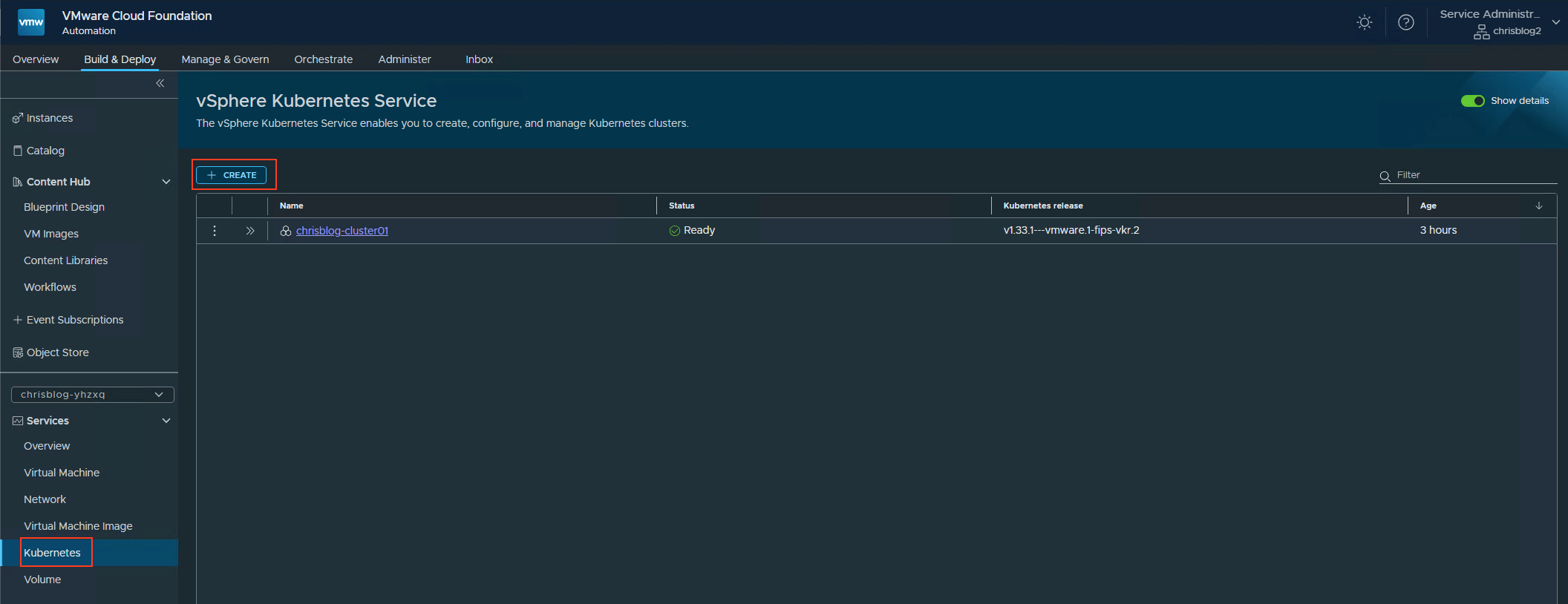Viewport: 1568px width, 604px height.
Task: Click the Age column sort arrow
Action: pyautogui.click(x=1539, y=206)
